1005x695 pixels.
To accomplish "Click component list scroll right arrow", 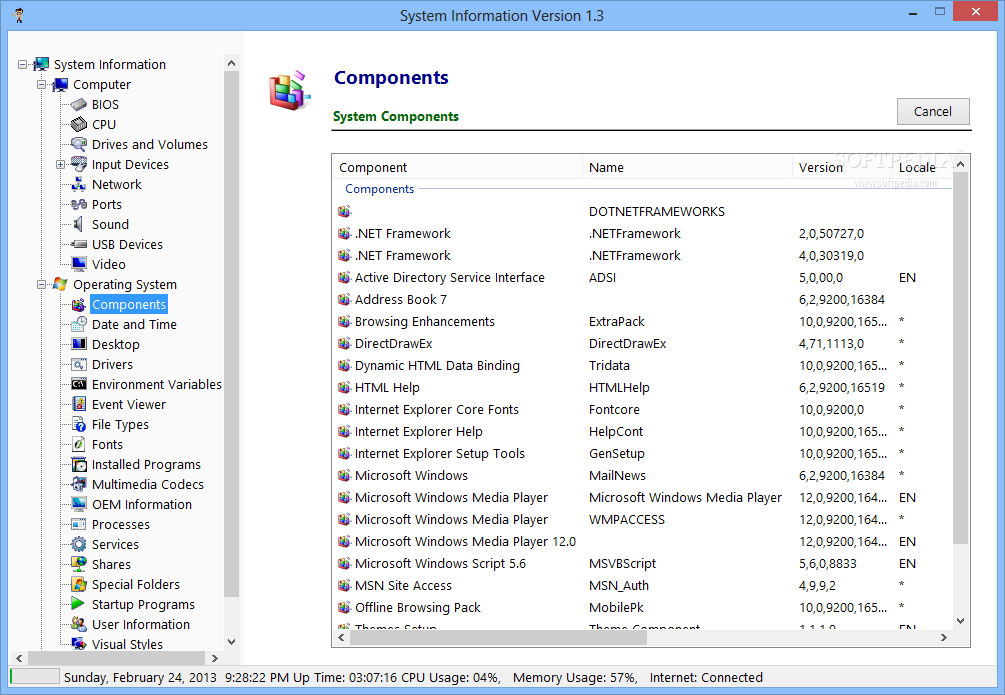I will [x=943, y=638].
